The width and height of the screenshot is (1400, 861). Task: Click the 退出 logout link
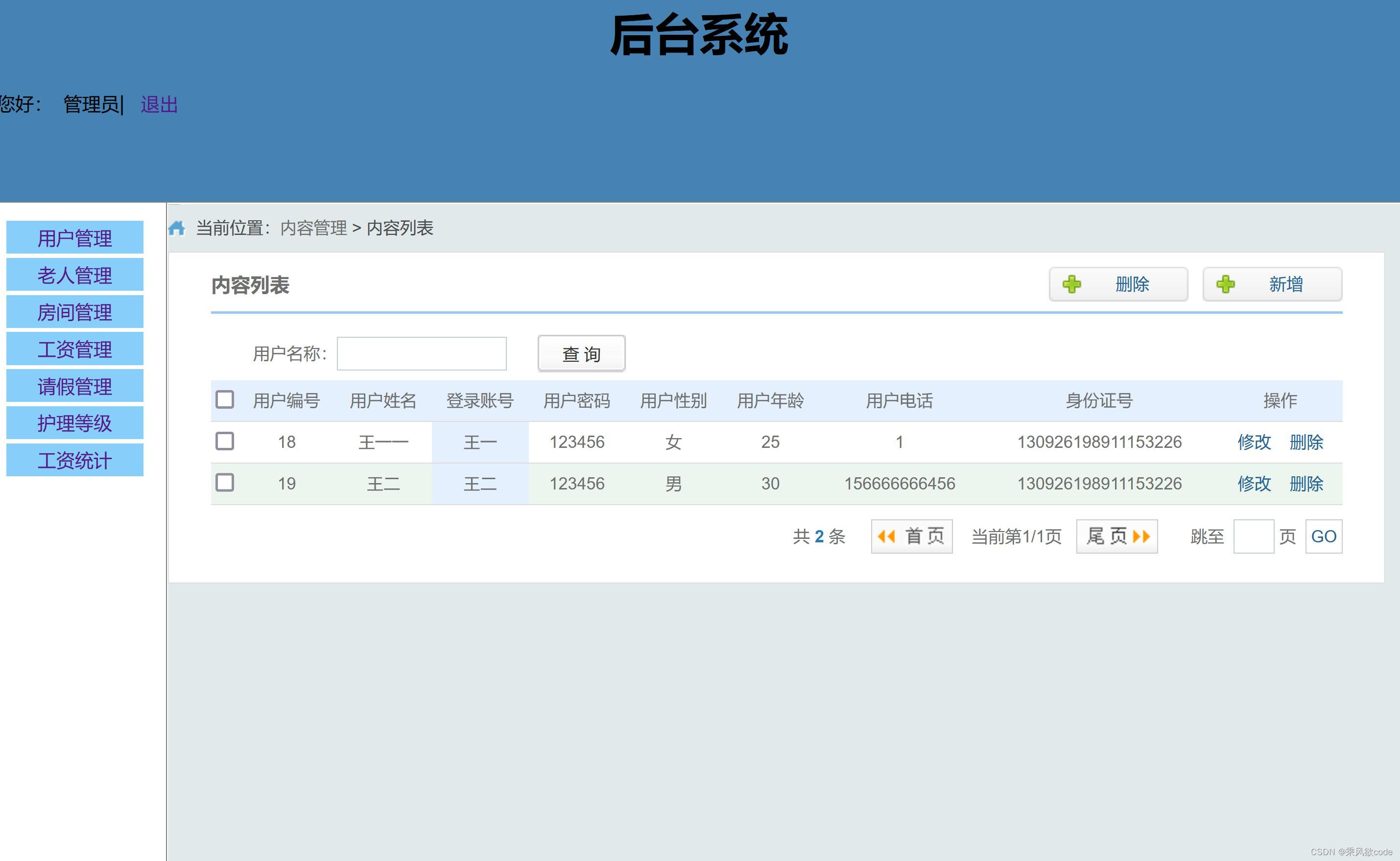pos(158,105)
